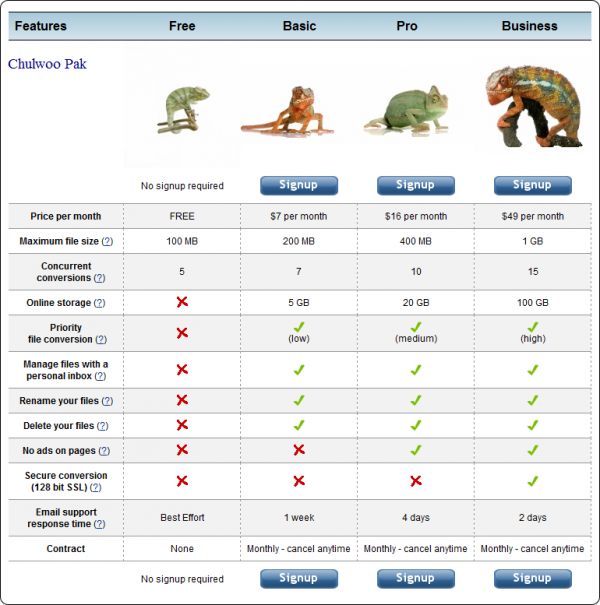Open help icon beside Maximum file size

click(107, 242)
